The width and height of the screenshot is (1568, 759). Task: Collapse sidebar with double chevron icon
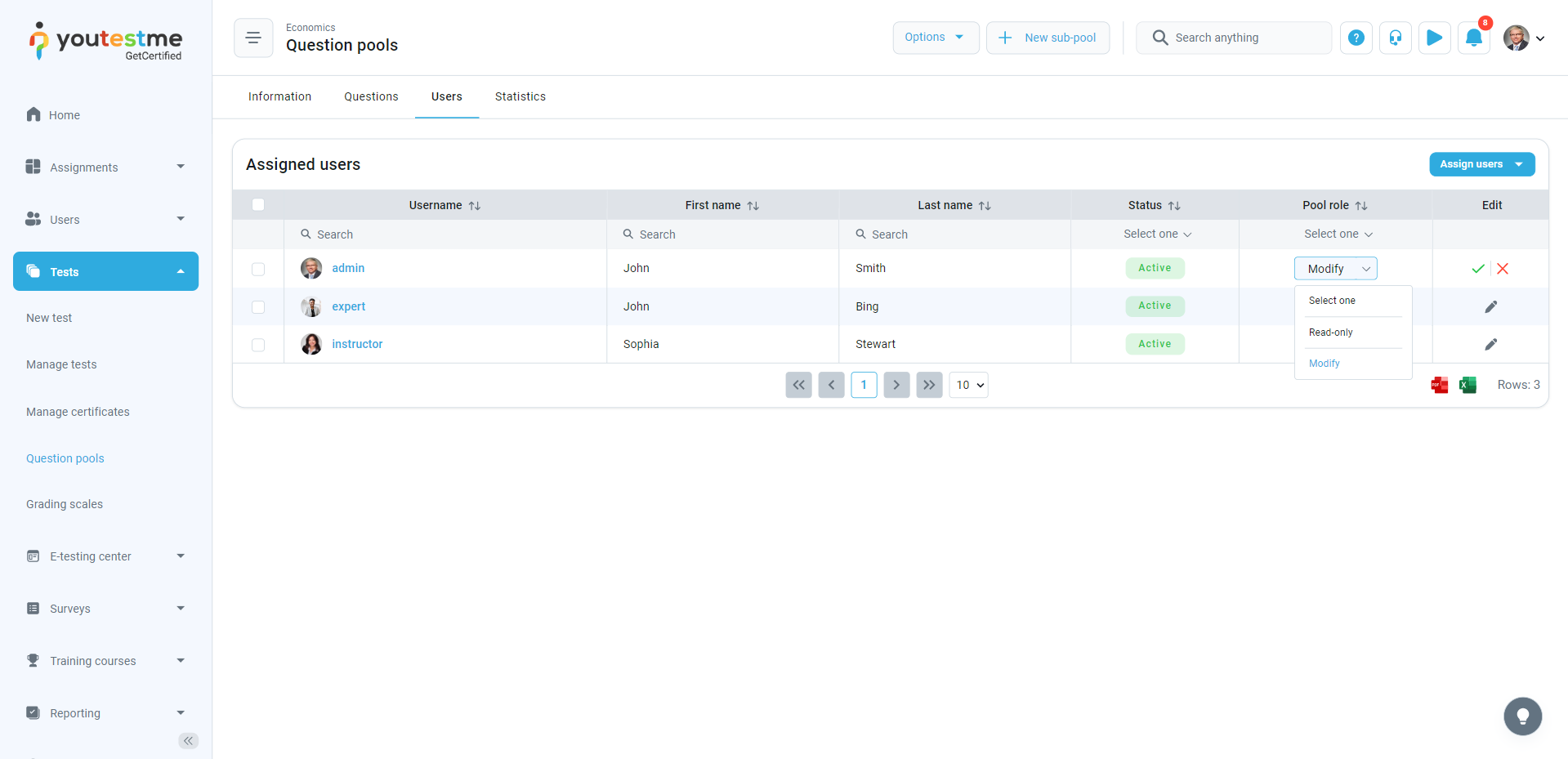pyautogui.click(x=189, y=741)
